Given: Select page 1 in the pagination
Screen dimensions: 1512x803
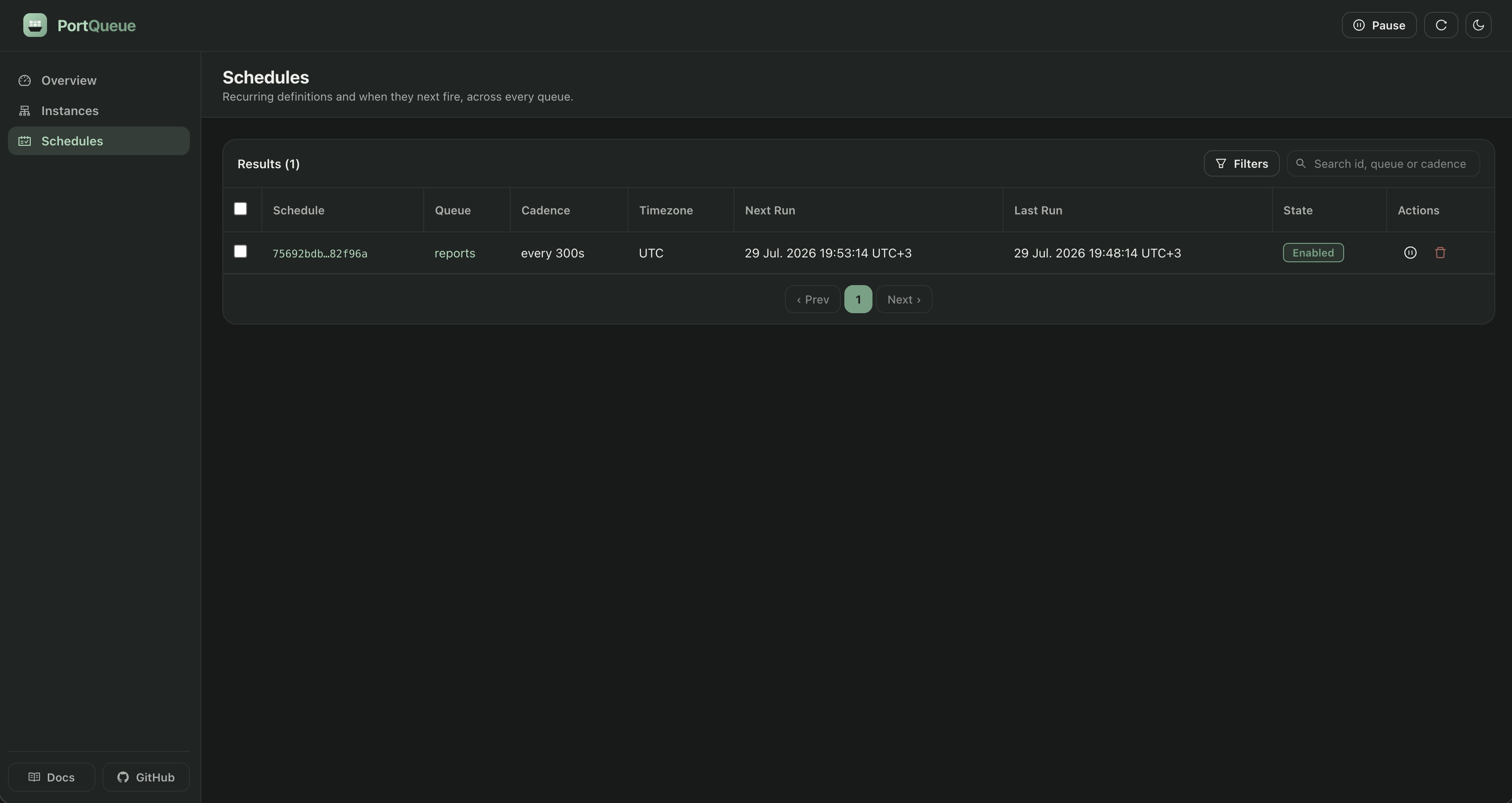Looking at the screenshot, I should point(858,300).
